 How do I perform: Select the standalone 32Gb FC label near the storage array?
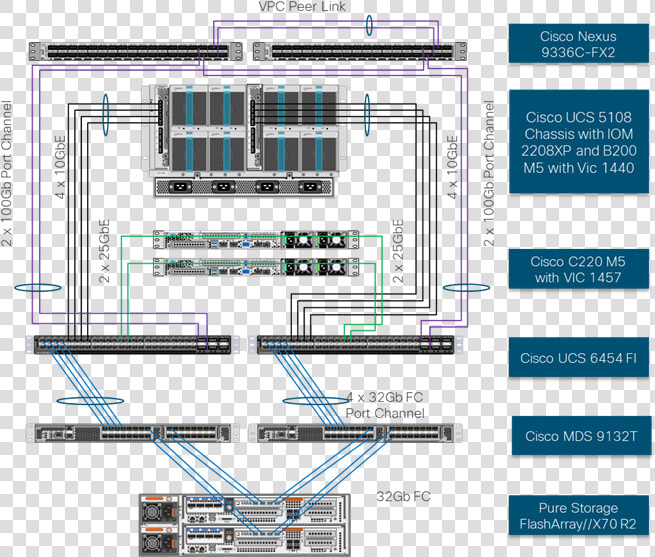pos(403,496)
